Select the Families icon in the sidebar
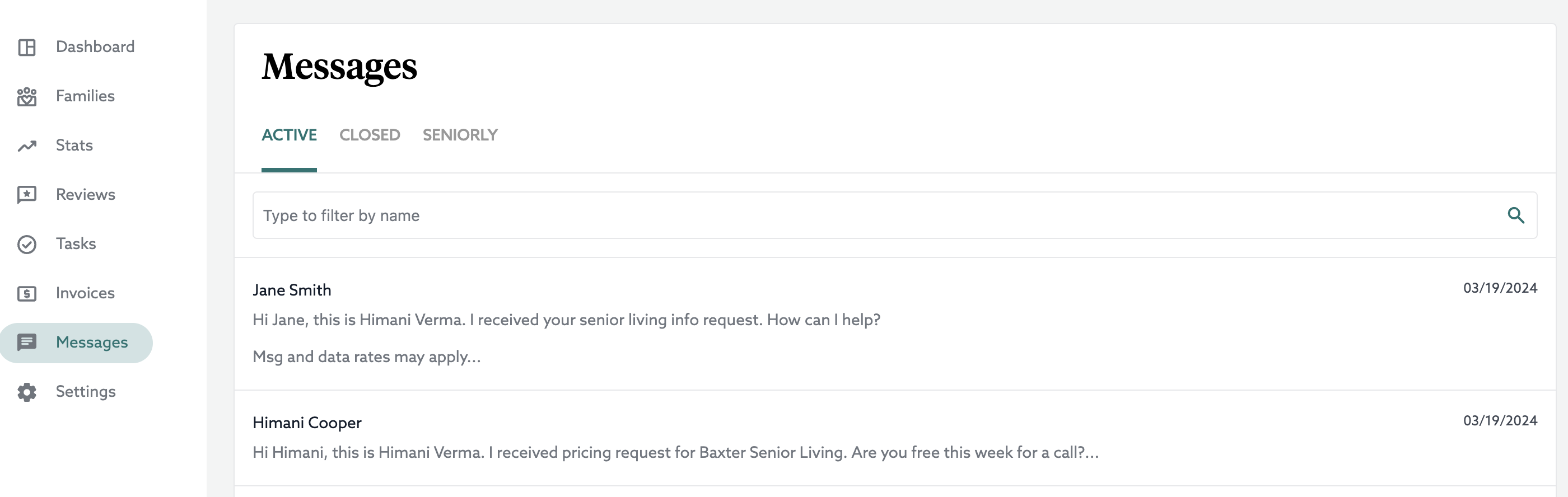1568x497 pixels. pyautogui.click(x=27, y=96)
